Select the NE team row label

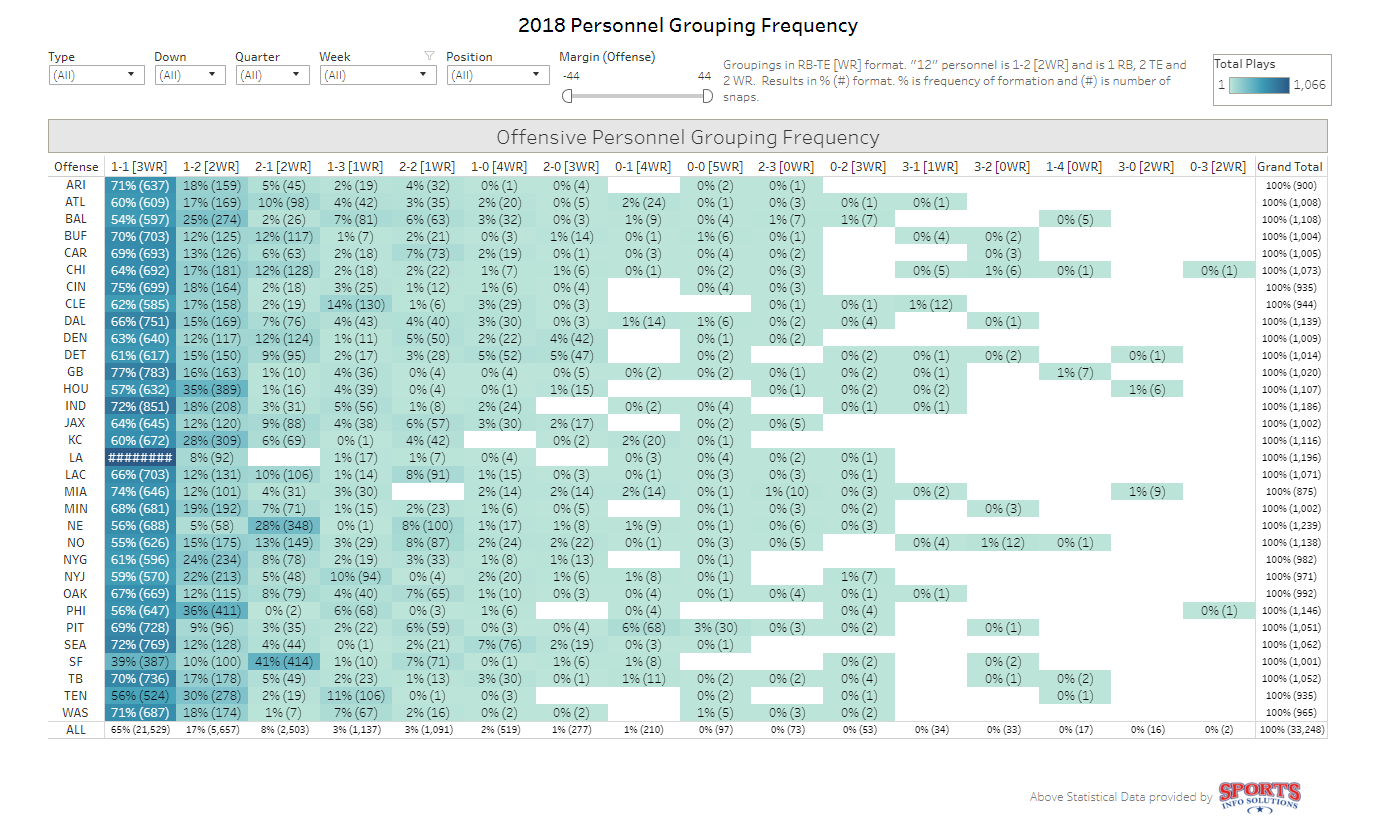point(76,525)
